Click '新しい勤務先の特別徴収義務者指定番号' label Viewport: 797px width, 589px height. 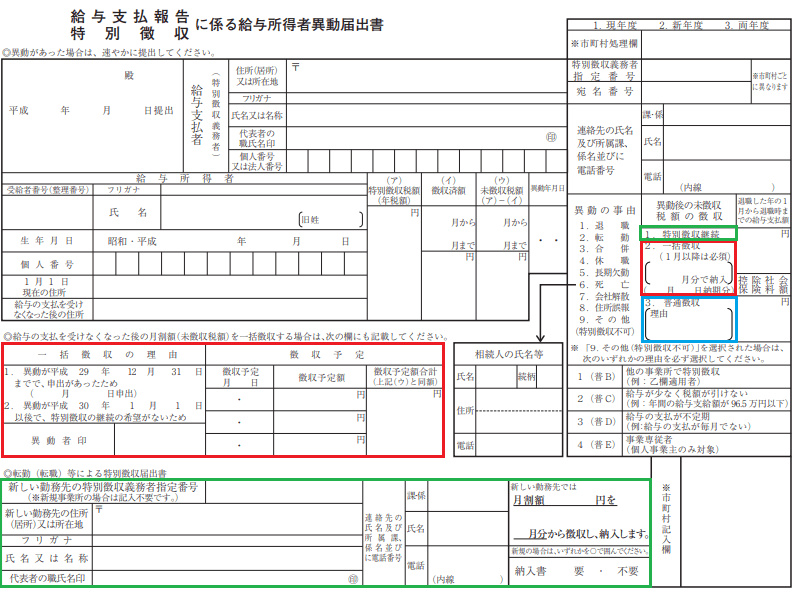coord(103,492)
